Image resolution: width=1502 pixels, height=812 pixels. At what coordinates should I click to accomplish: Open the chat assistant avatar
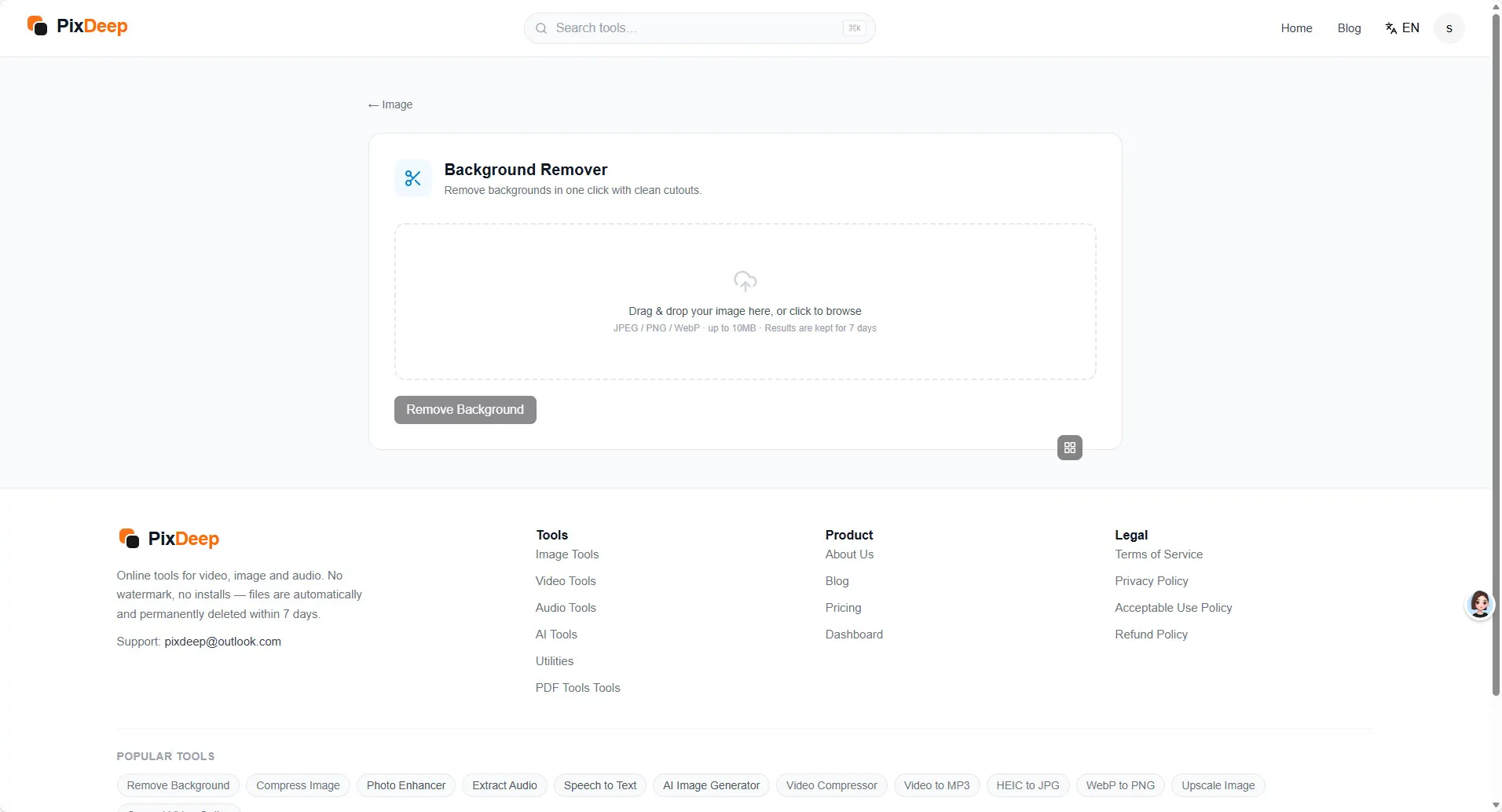[x=1480, y=605]
